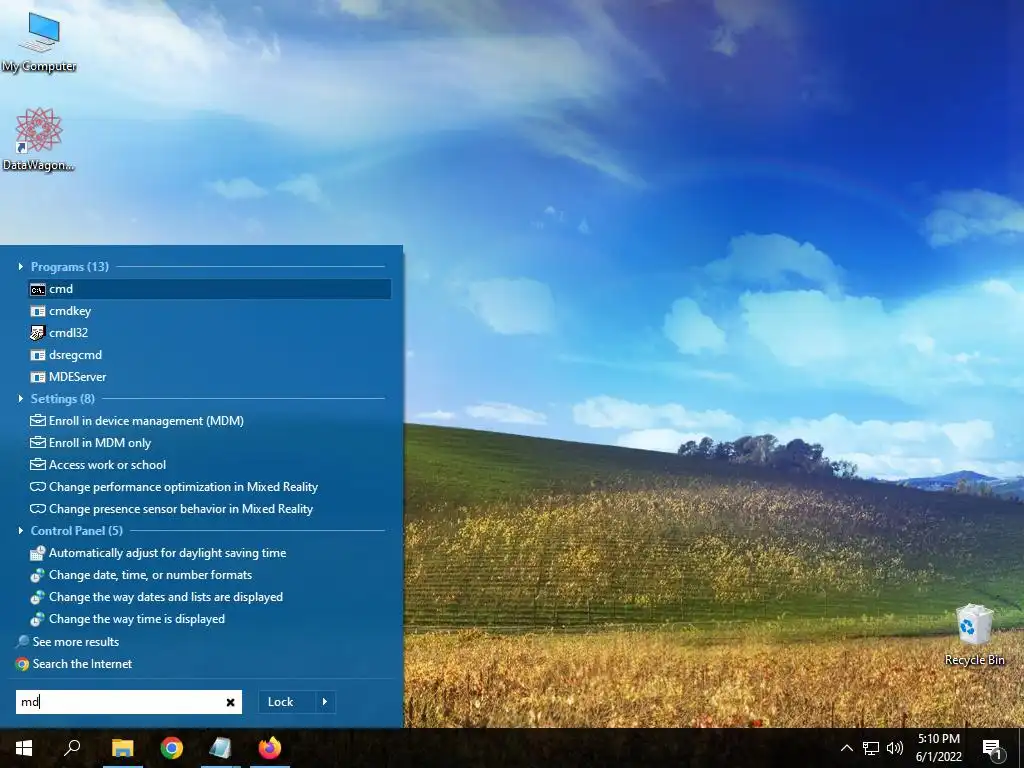Viewport: 1024px width, 768px height.
Task: Click Search the Internet link
Action: tap(82, 664)
